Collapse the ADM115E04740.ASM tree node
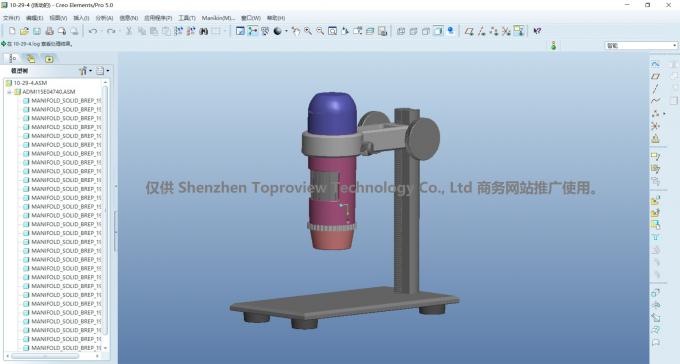 pyautogui.click(x=9, y=92)
